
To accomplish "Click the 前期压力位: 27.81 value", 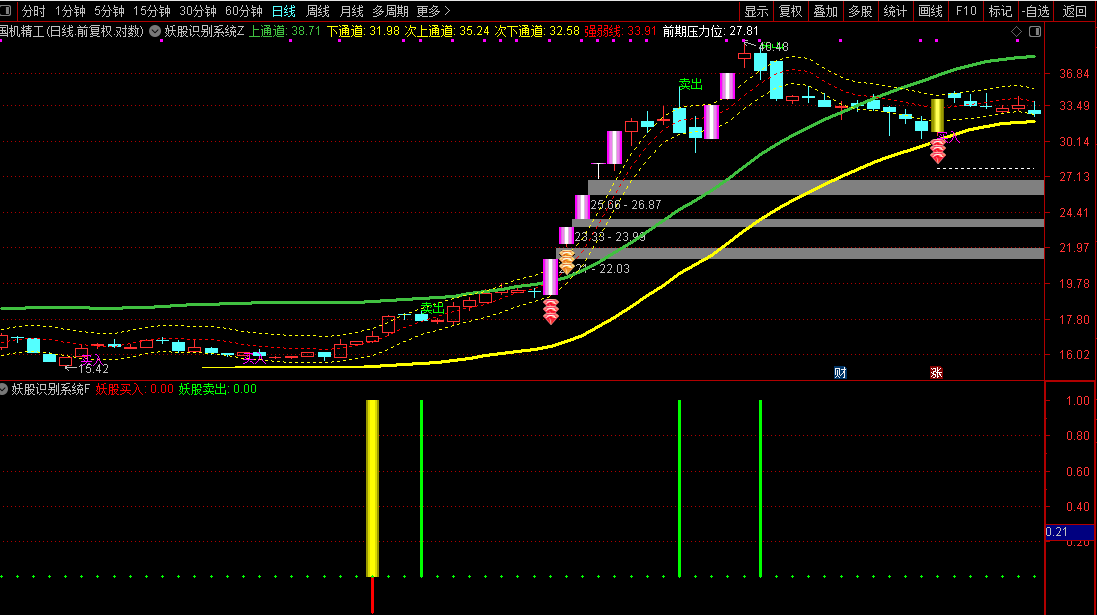I will coord(711,31).
